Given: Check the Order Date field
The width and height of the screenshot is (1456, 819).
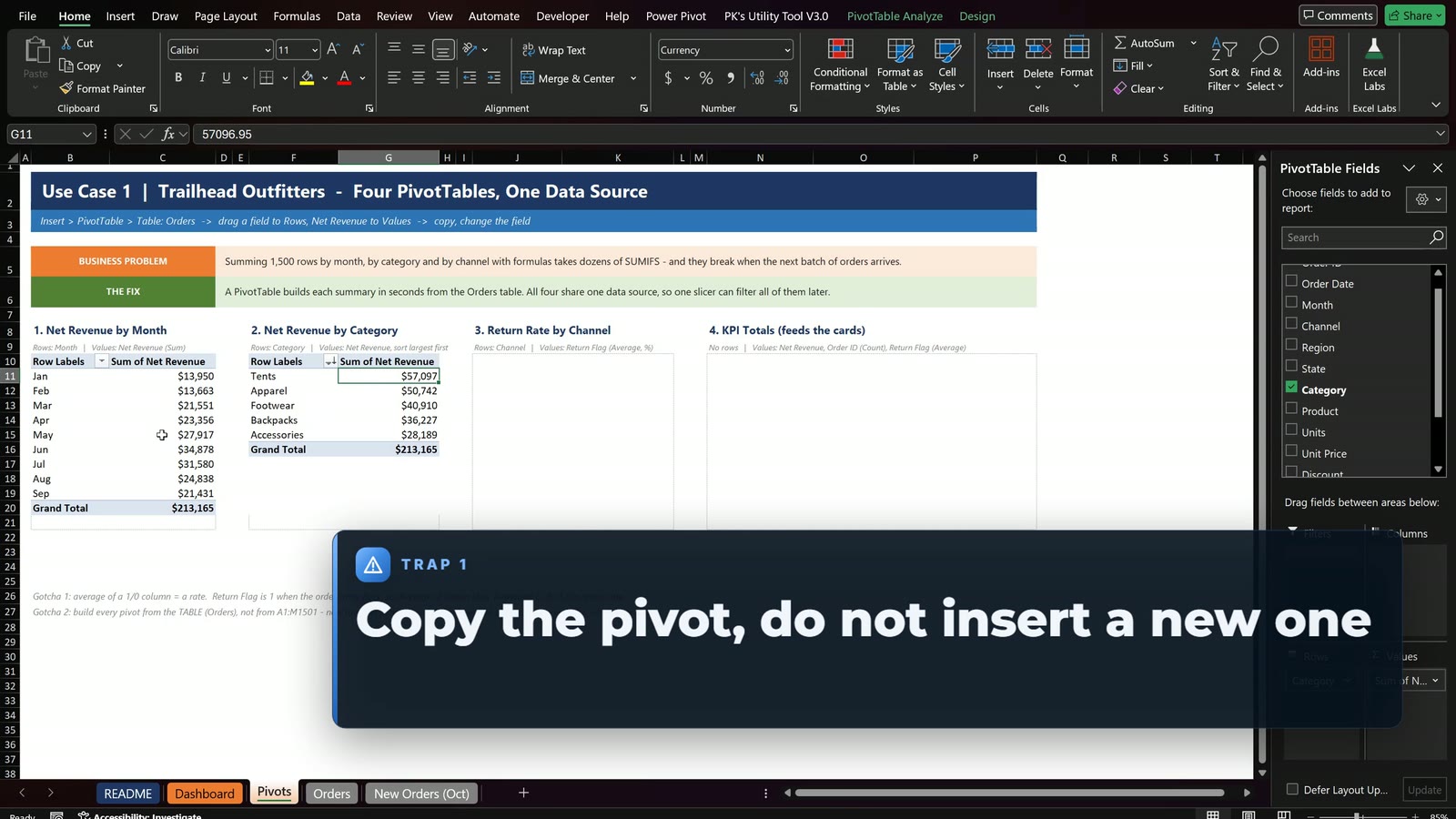Looking at the screenshot, I should [x=1291, y=281].
